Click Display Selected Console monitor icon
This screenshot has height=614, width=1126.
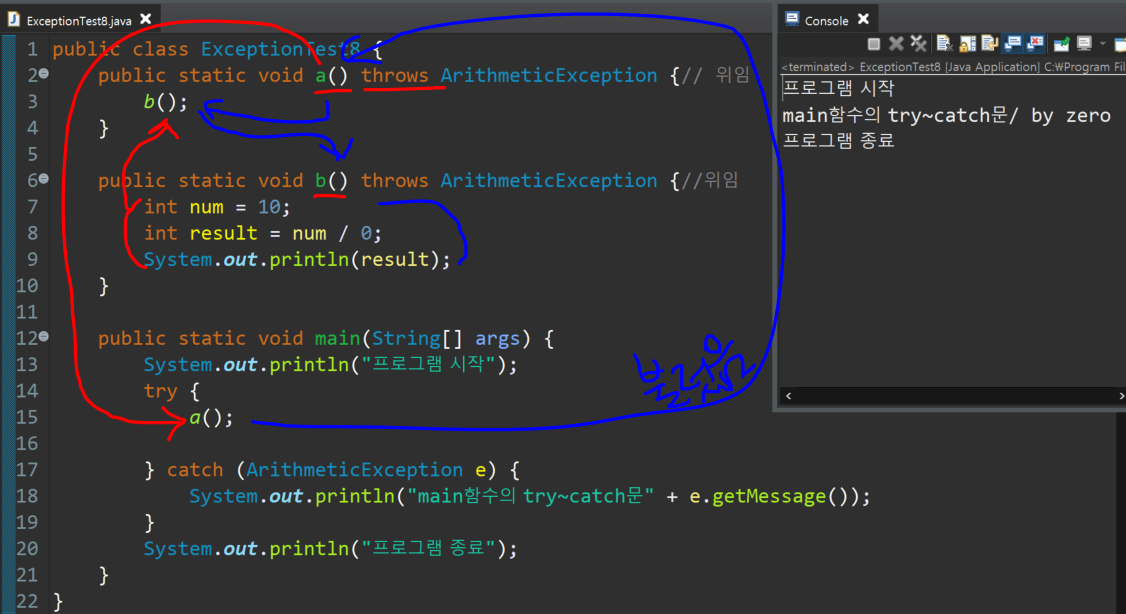tap(1084, 45)
